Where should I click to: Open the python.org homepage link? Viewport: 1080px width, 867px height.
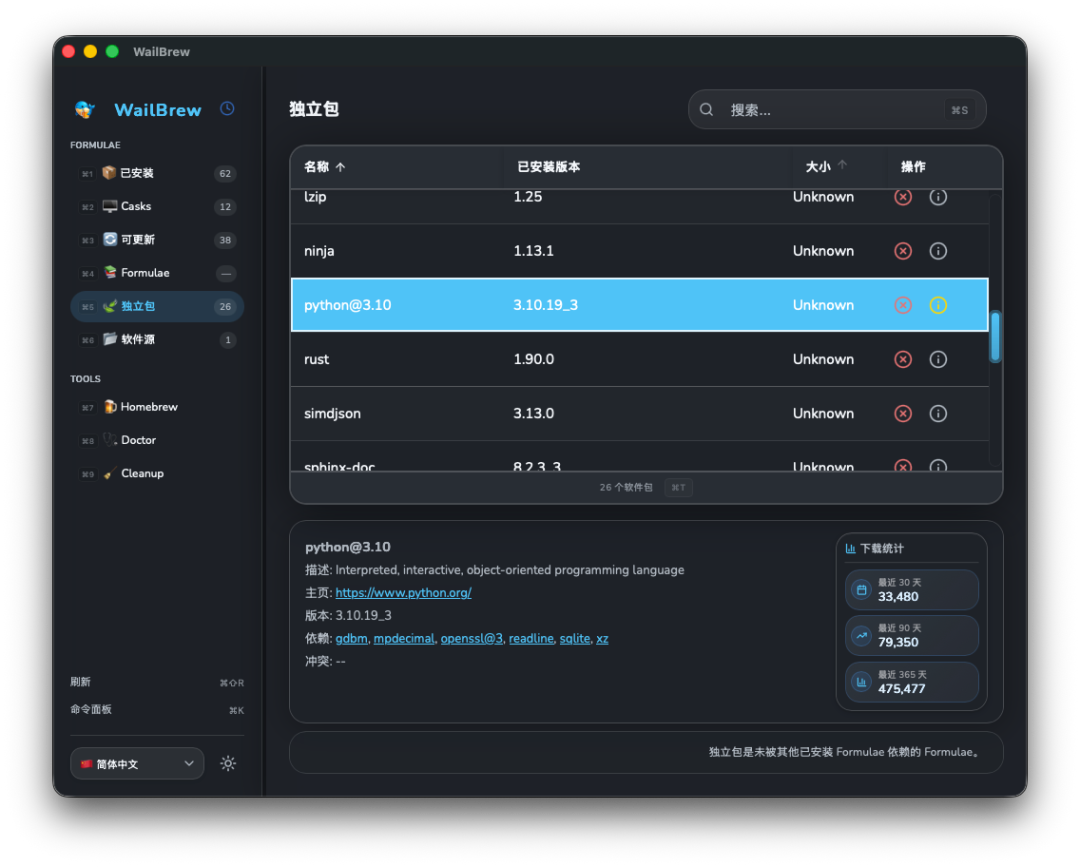pyautogui.click(x=403, y=592)
